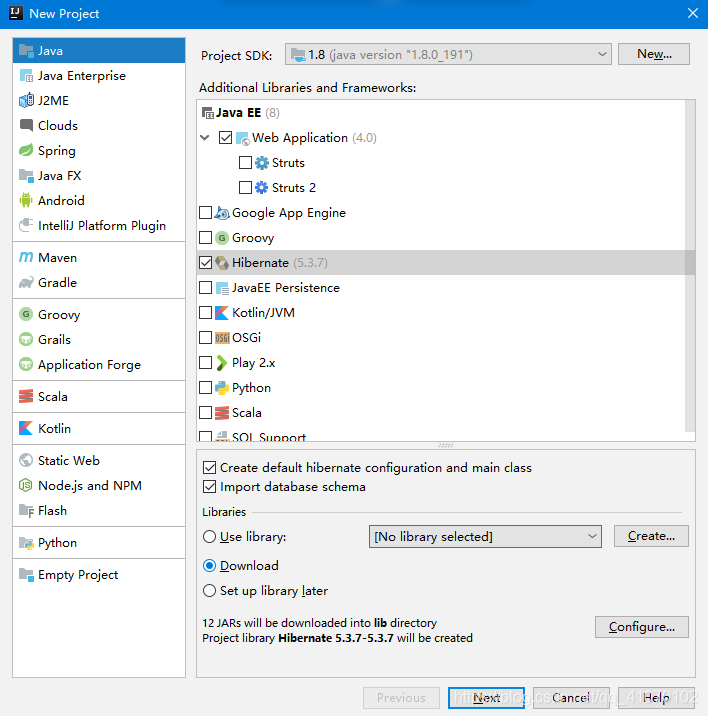This screenshot has height=716, width=708.
Task: Check the Kotlin/JVM checkbox
Action: 206,313
